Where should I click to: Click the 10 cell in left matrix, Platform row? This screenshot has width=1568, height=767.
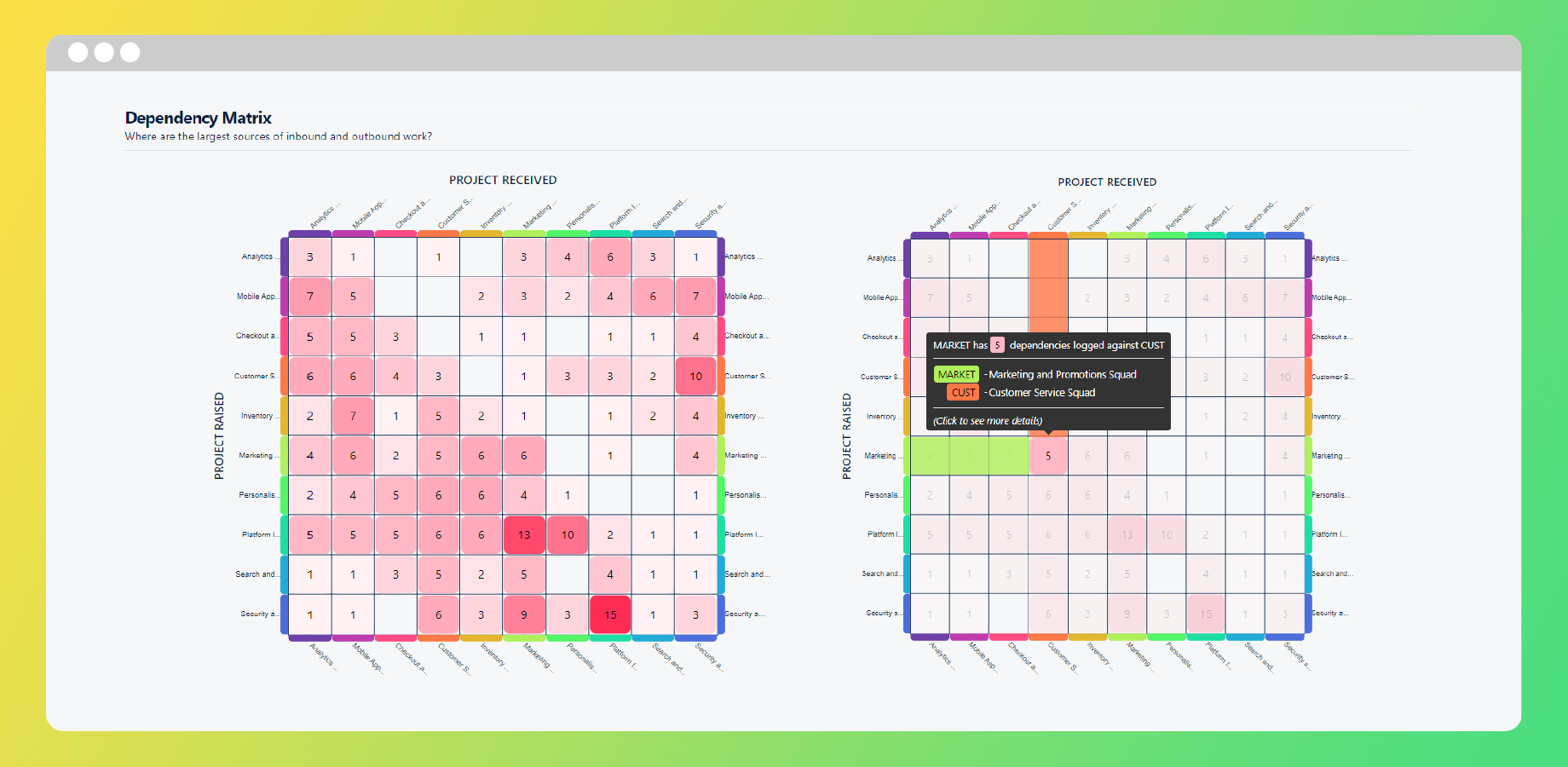pos(568,535)
